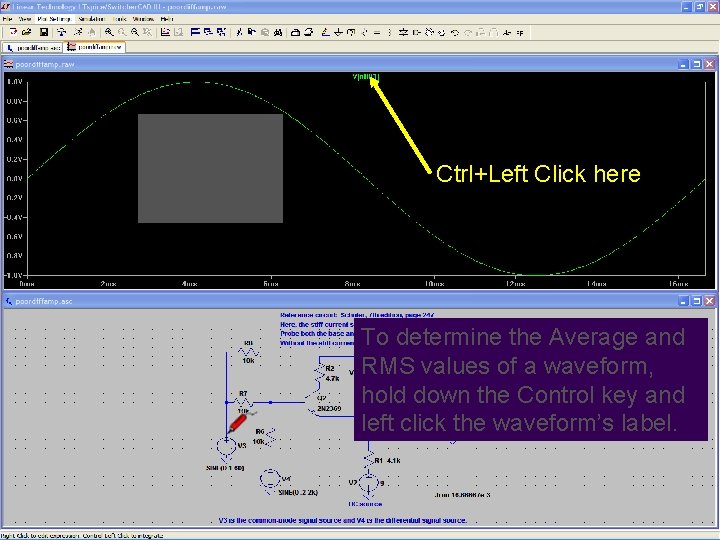The height and width of the screenshot is (540, 720).
Task: Select the Component placement tool
Action: (416, 32)
